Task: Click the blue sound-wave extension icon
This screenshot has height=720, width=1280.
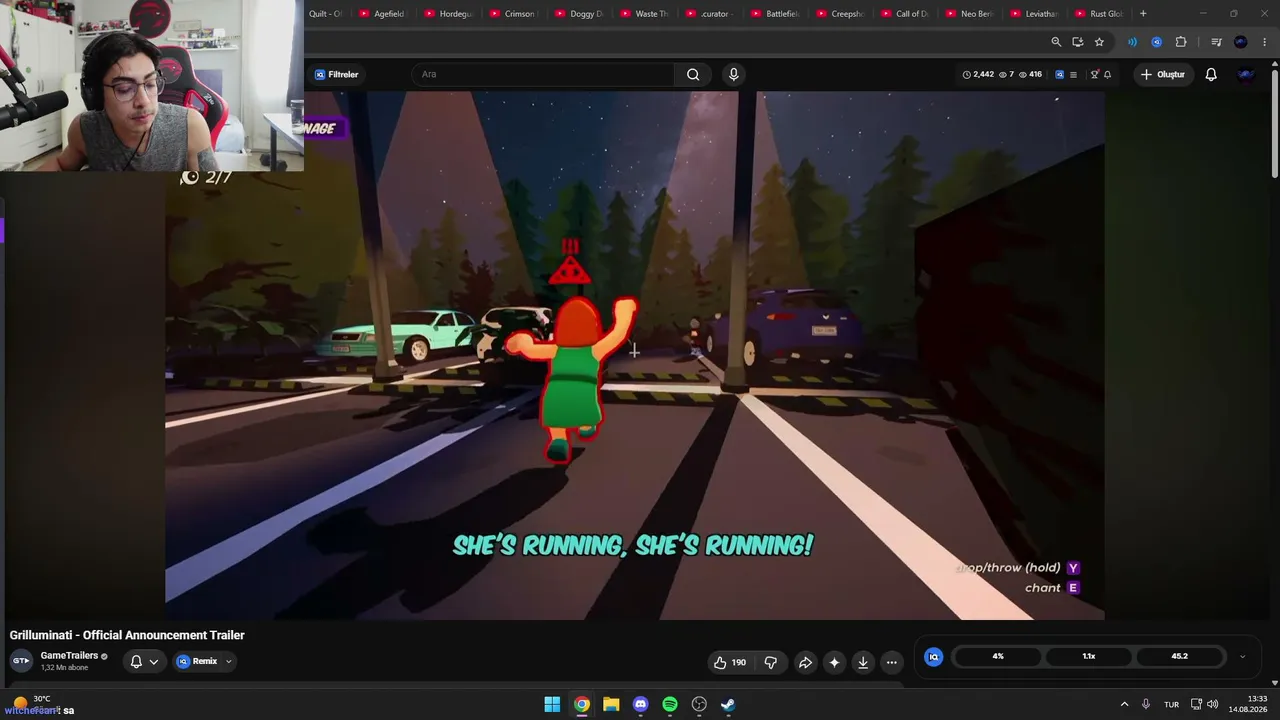Action: pyautogui.click(x=1132, y=42)
